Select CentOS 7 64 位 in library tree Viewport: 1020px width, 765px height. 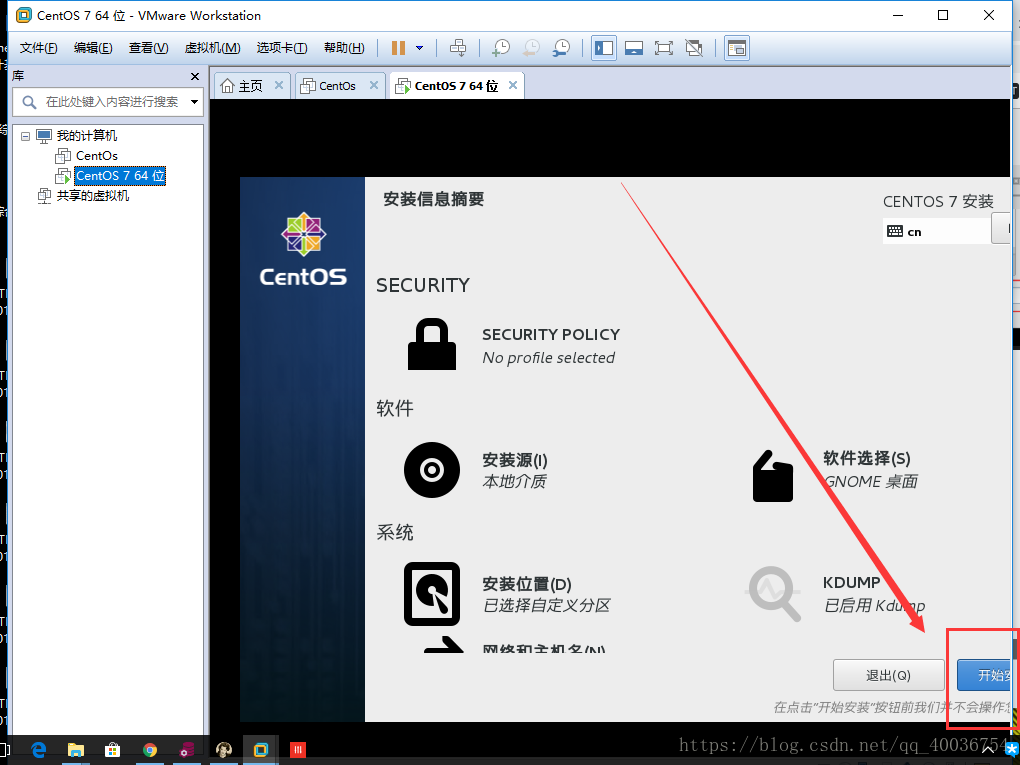(x=120, y=176)
